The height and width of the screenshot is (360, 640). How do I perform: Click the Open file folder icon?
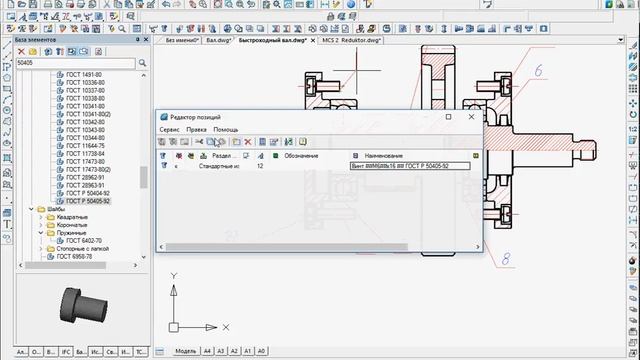click(22, 4)
